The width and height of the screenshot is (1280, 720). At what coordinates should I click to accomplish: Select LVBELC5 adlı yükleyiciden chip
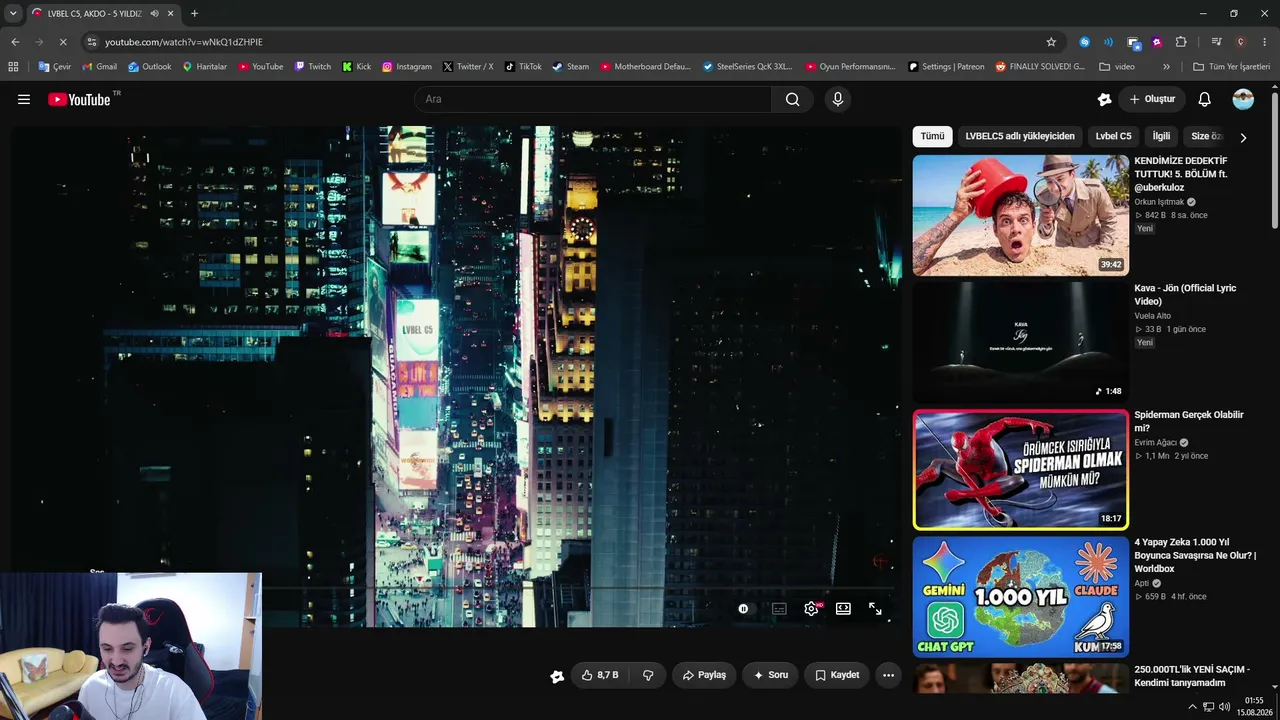click(1020, 136)
